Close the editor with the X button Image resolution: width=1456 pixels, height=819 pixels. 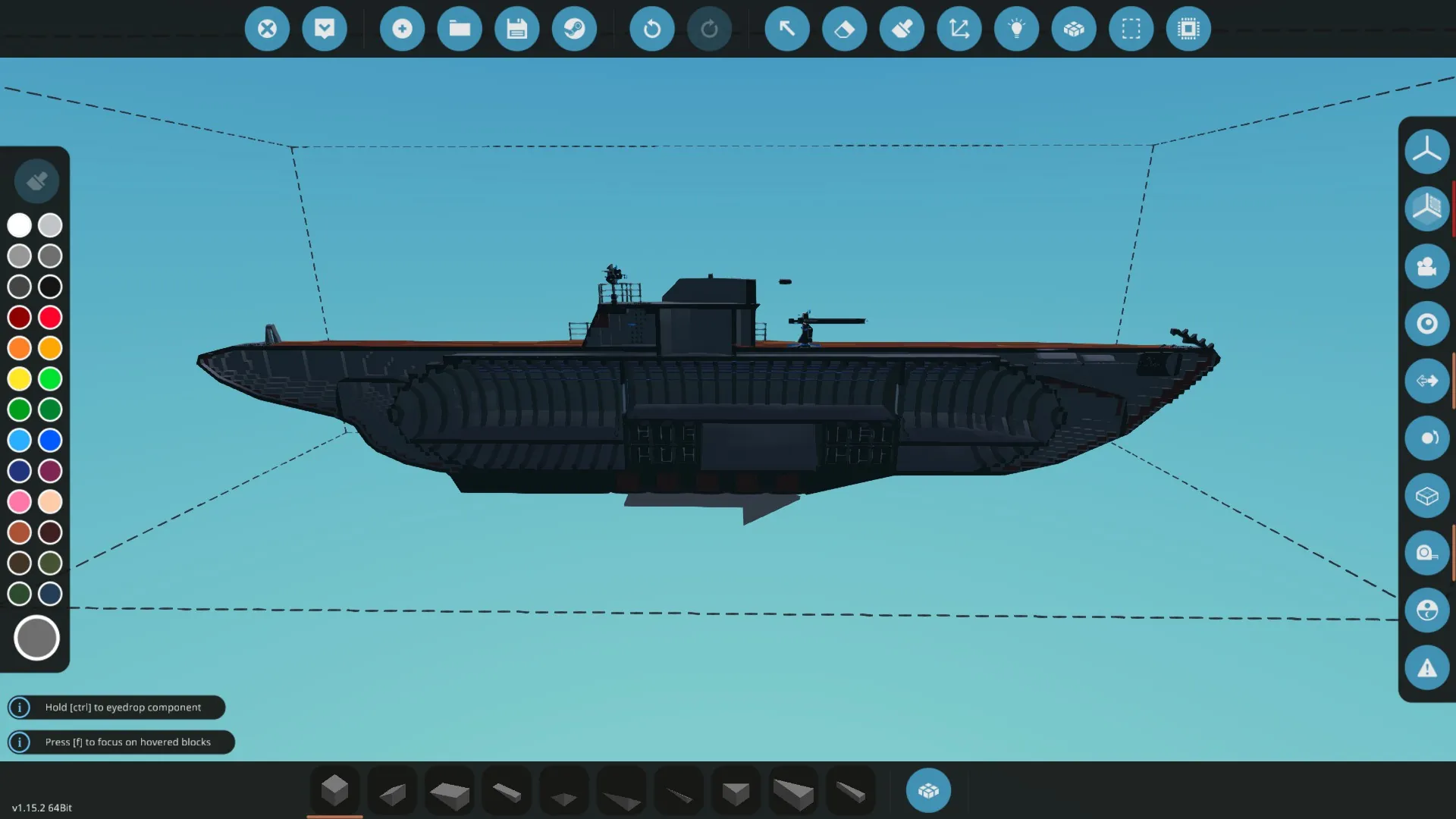pyautogui.click(x=267, y=29)
